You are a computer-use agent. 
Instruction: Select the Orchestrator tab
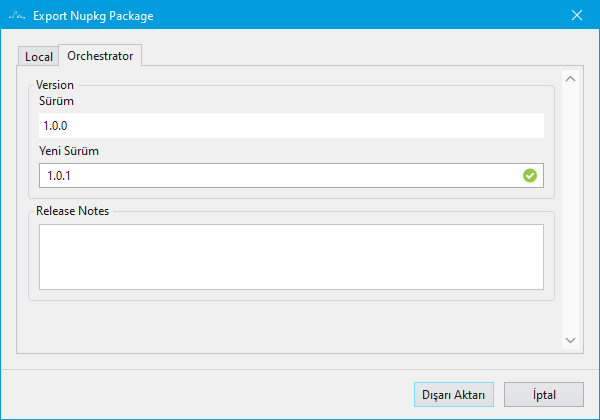(x=100, y=56)
